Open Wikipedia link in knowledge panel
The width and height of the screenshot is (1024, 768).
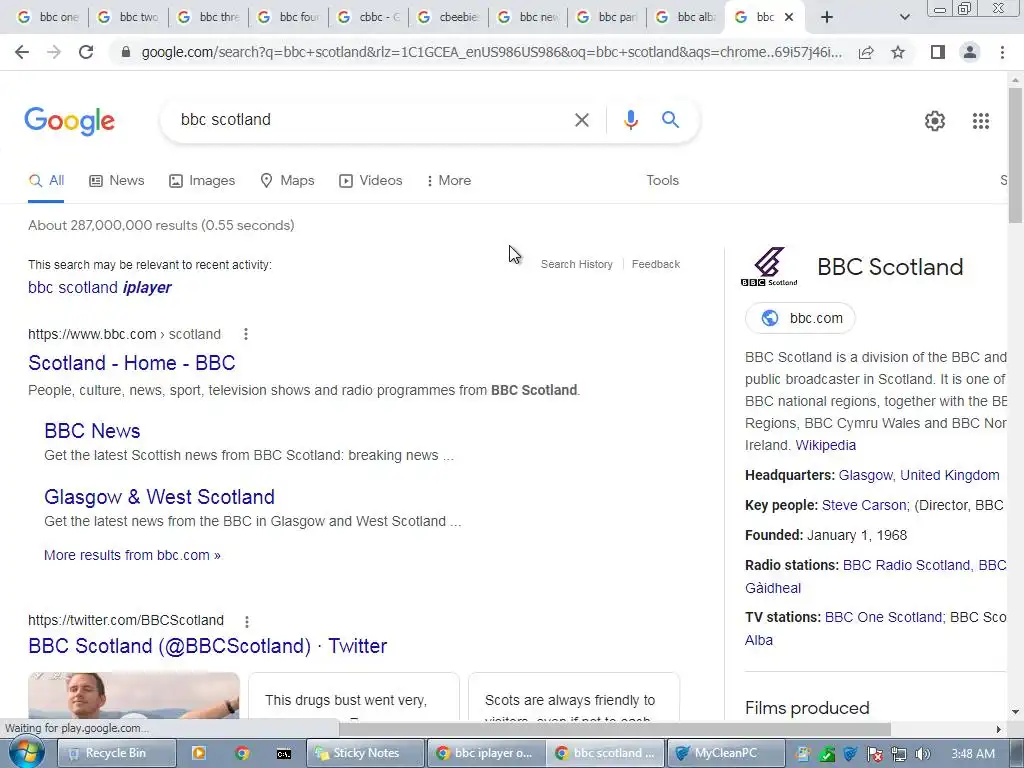(x=825, y=445)
